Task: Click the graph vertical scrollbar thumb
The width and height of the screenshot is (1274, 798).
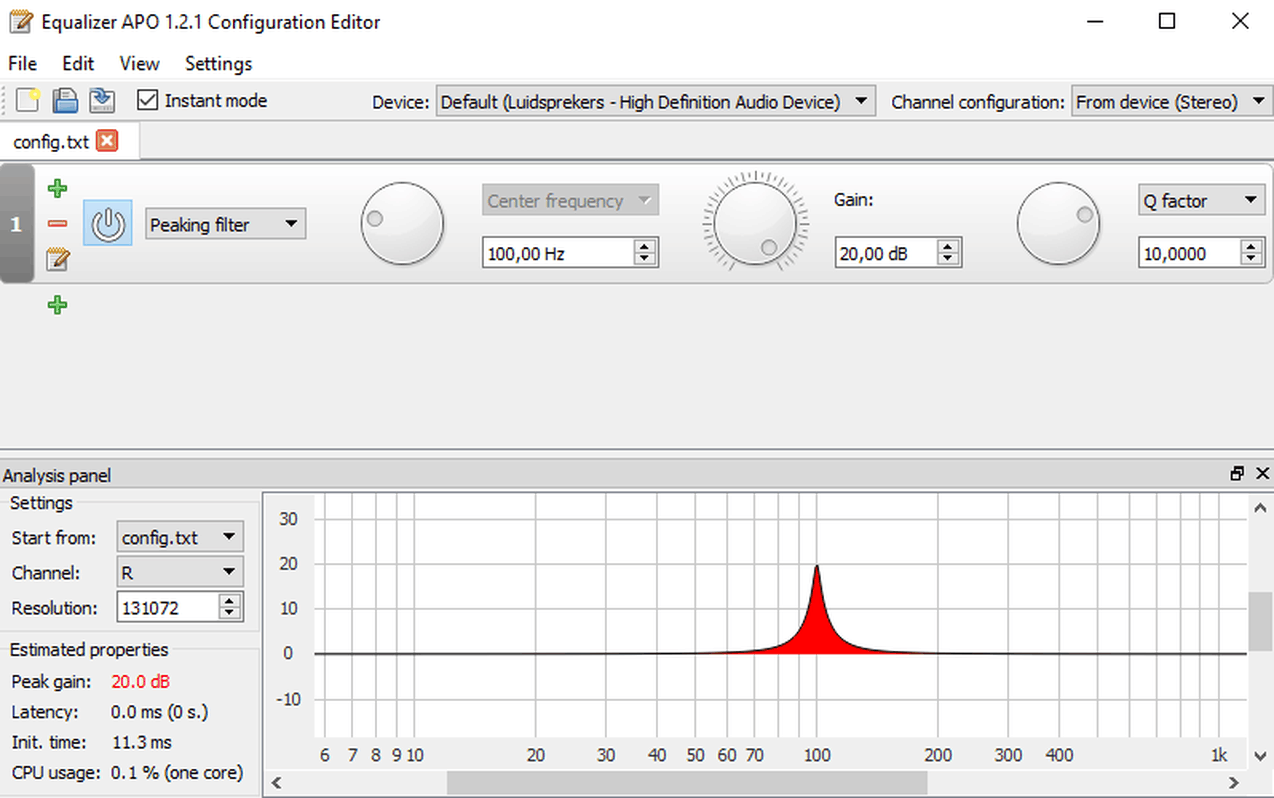Action: click(1260, 621)
